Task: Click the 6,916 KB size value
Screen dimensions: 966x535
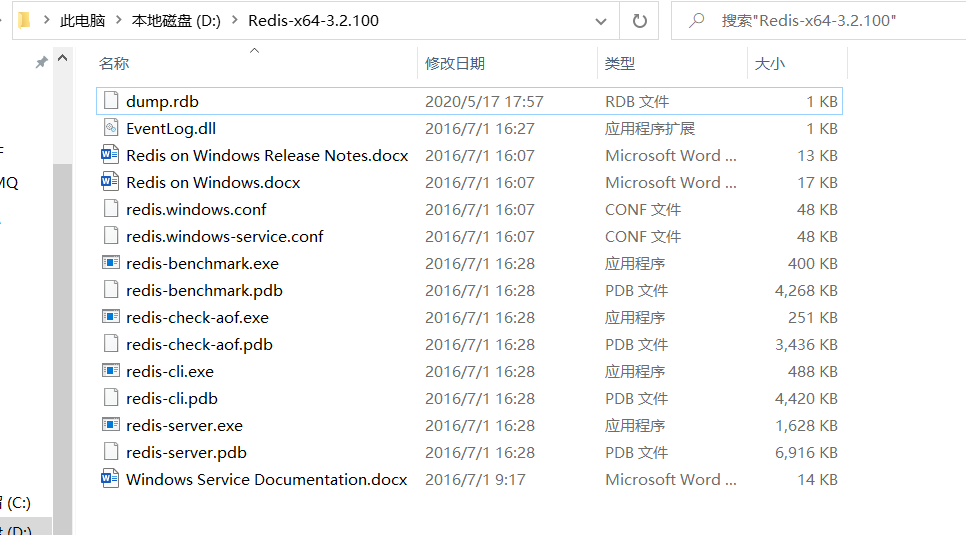Action: click(x=806, y=453)
